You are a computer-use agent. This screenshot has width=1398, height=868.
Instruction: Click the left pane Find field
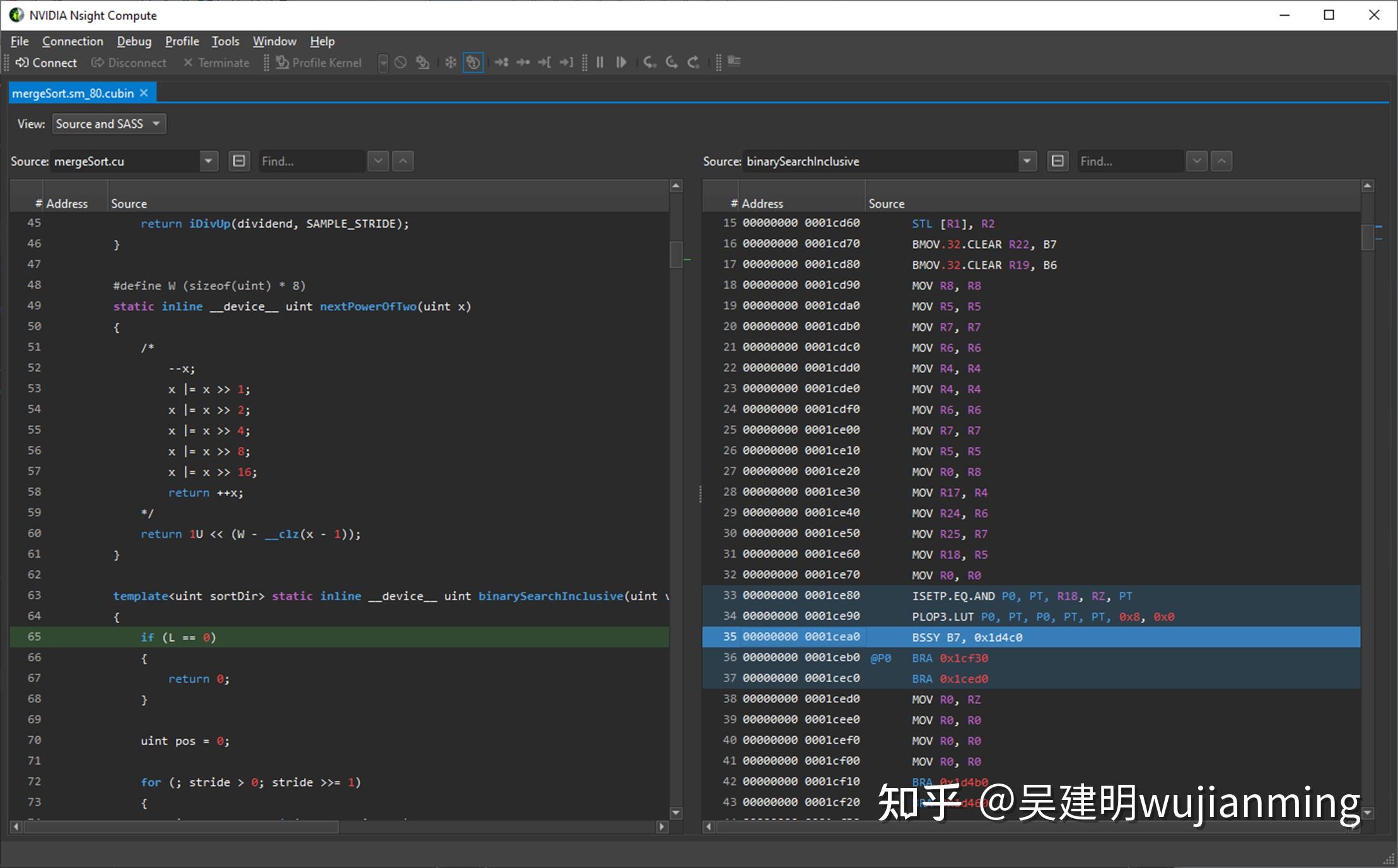(x=311, y=161)
